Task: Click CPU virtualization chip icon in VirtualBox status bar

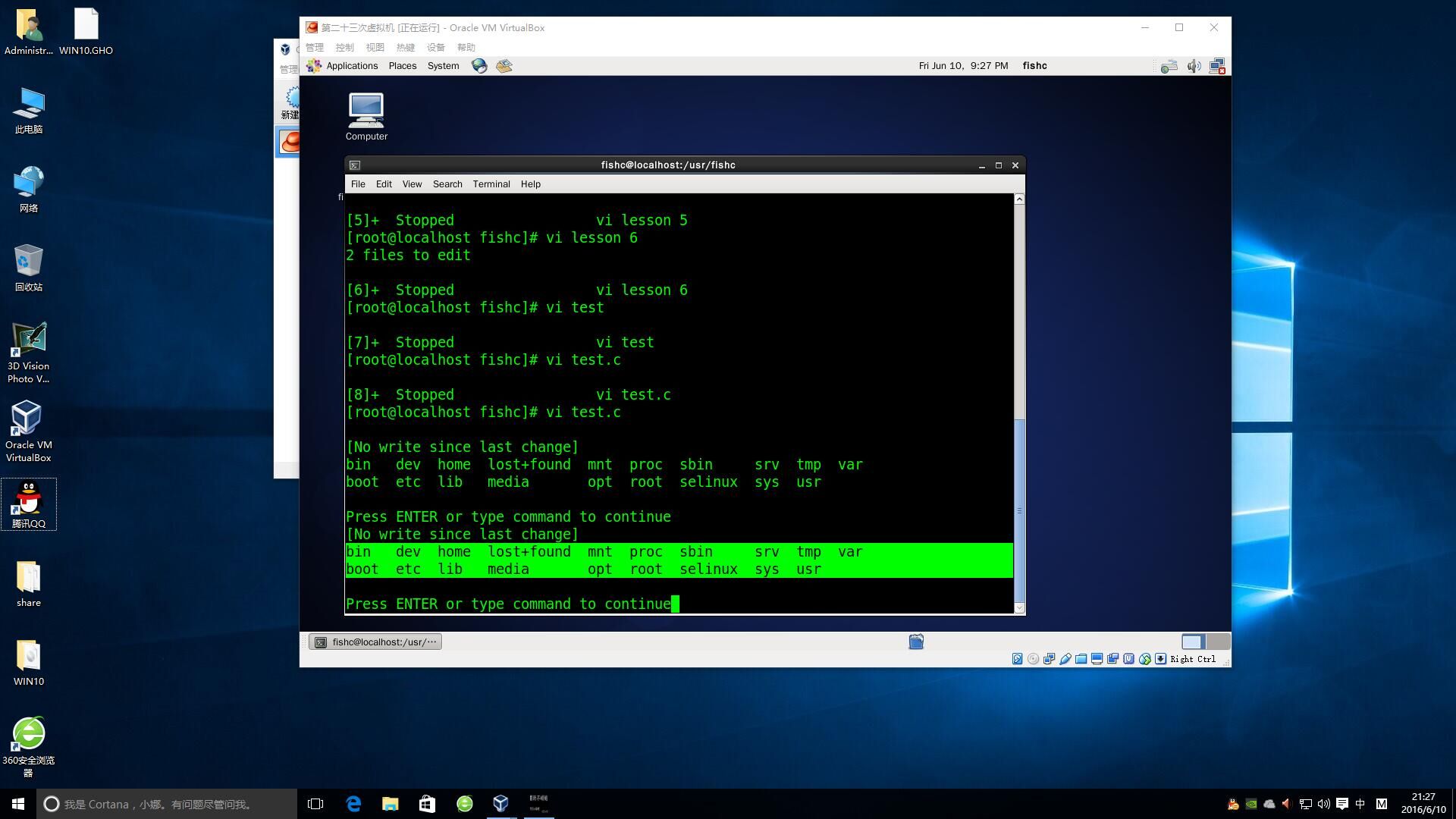Action: [1128, 659]
